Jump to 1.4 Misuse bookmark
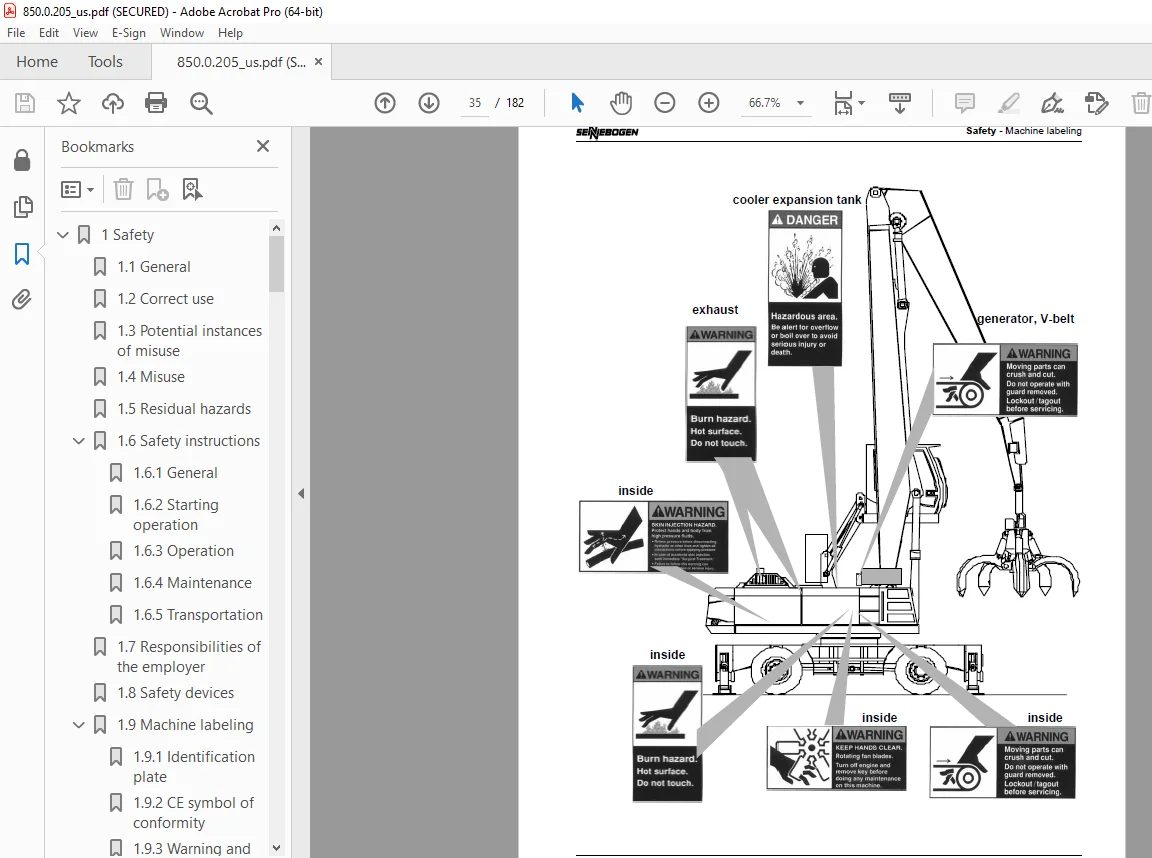 click(x=151, y=377)
